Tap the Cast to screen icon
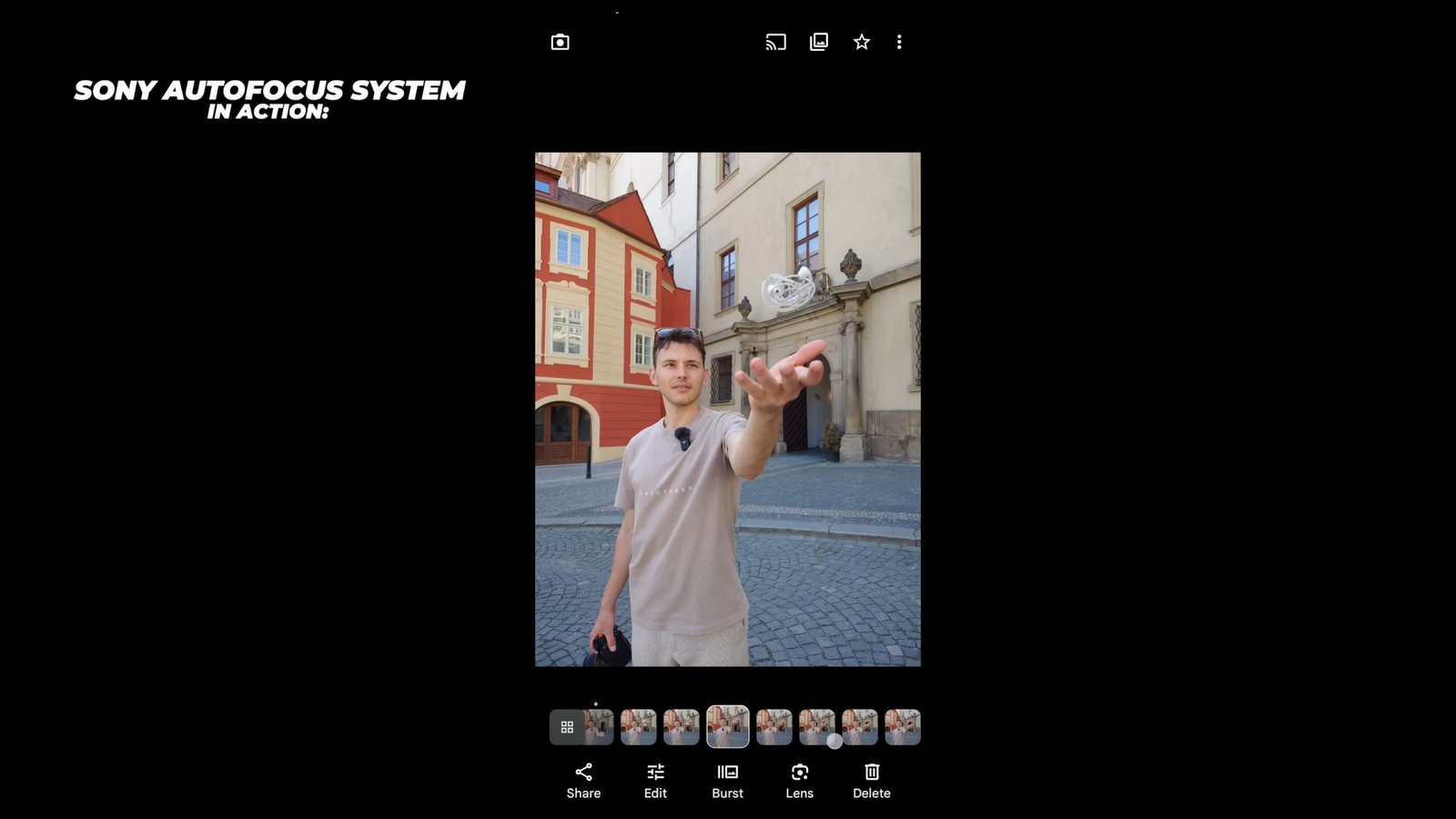1456x819 pixels. [775, 42]
